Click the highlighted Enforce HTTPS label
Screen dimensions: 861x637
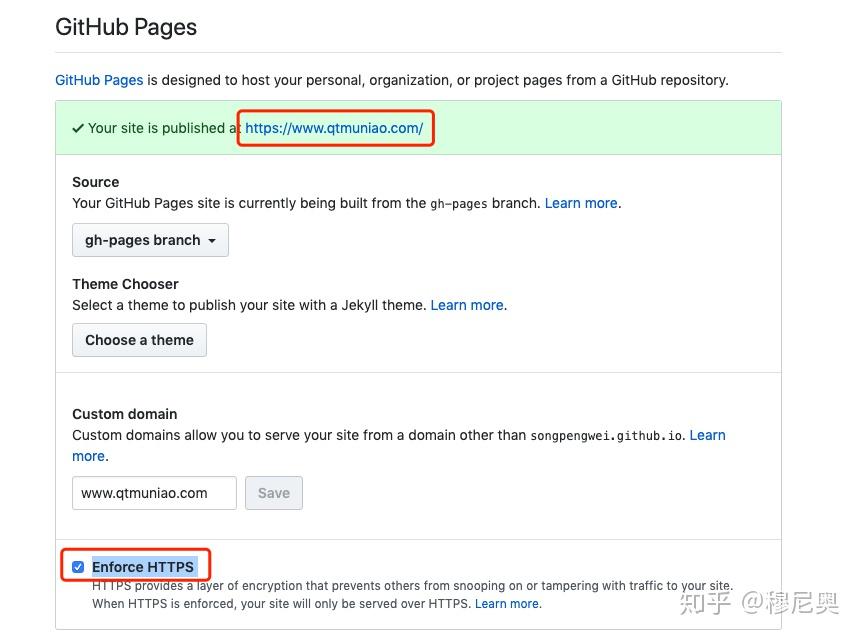pyautogui.click(x=143, y=567)
